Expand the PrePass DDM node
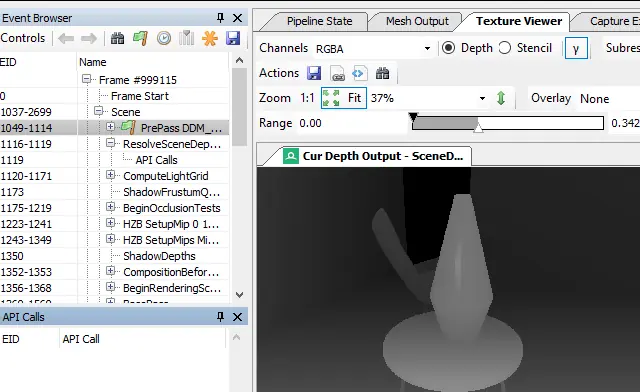 click(x=110, y=127)
